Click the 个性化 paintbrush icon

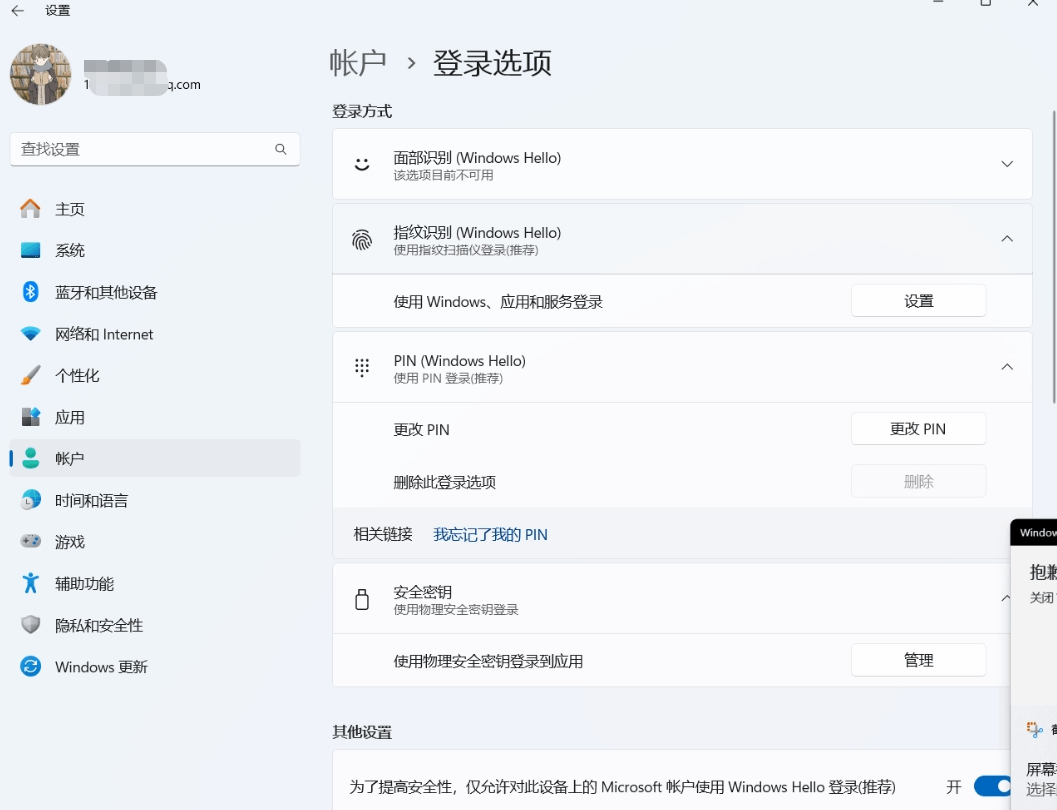(30, 375)
